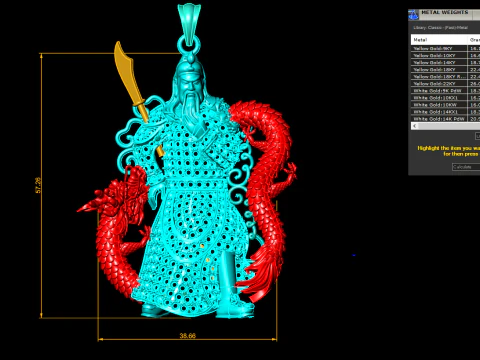The image size is (480, 360).
Task: Click the metal list scroll-left arrow
Action: 415,126
